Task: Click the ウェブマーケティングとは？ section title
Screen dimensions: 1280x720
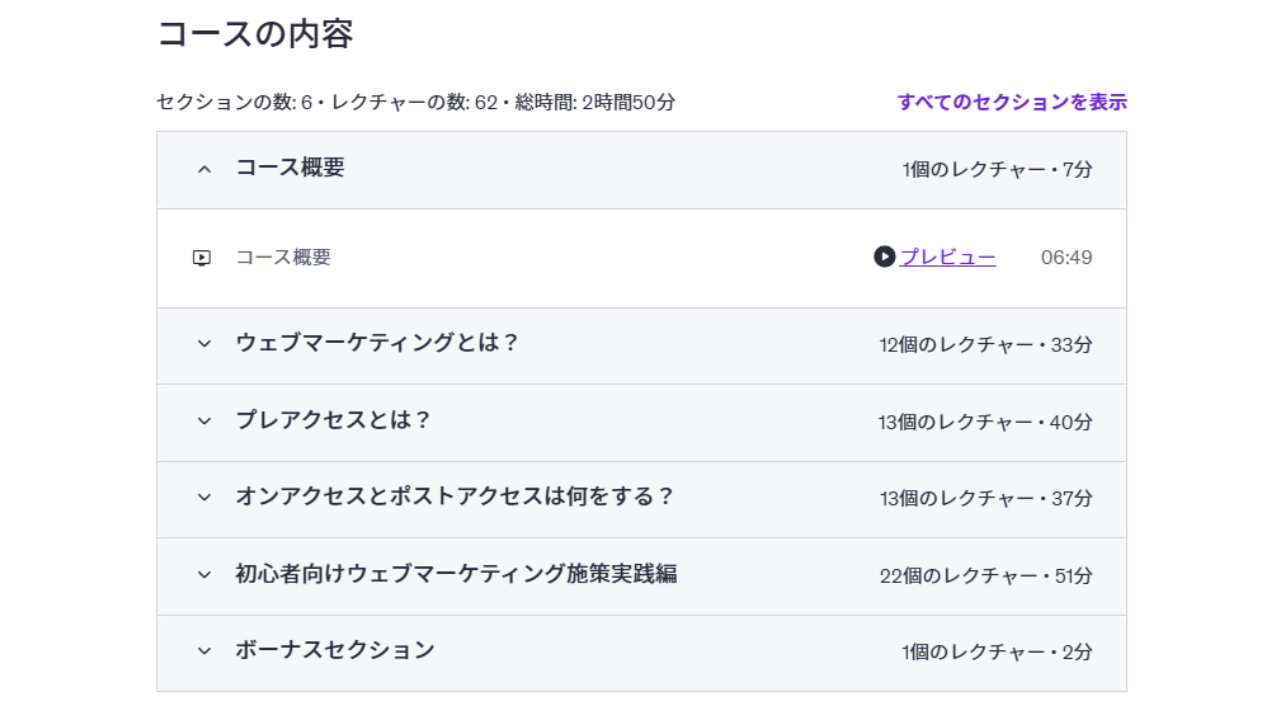Action: pos(377,343)
